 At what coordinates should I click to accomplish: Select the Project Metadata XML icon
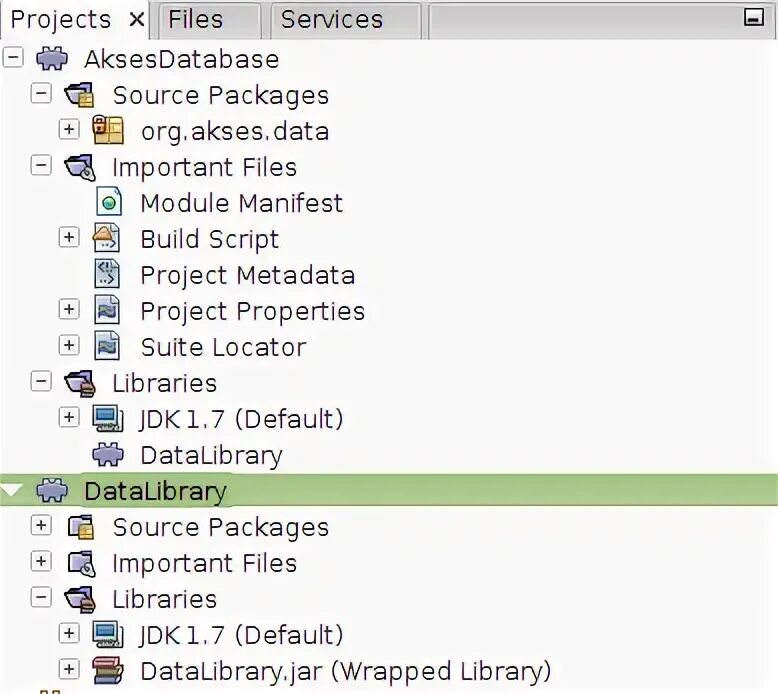(x=107, y=274)
